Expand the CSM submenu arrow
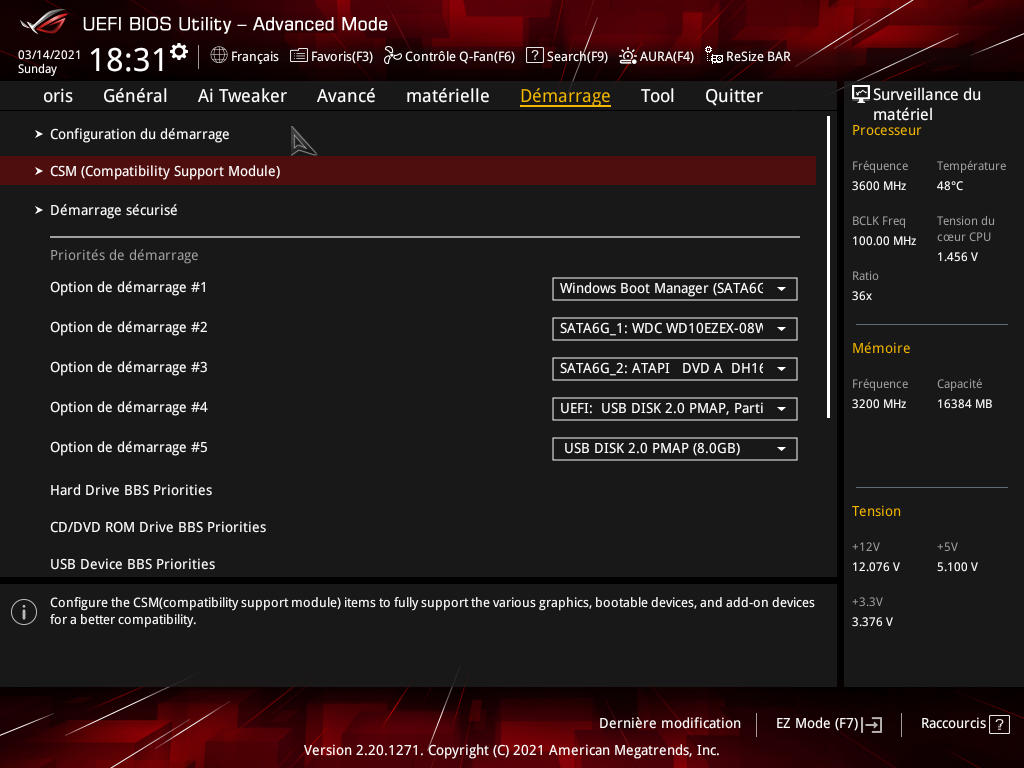This screenshot has height=768, width=1024. click(x=39, y=171)
